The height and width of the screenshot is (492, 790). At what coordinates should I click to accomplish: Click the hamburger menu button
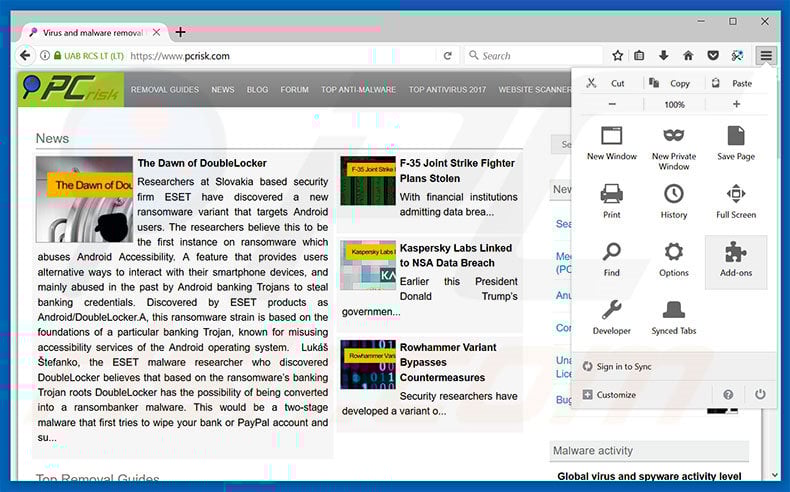pyautogui.click(x=766, y=55)
